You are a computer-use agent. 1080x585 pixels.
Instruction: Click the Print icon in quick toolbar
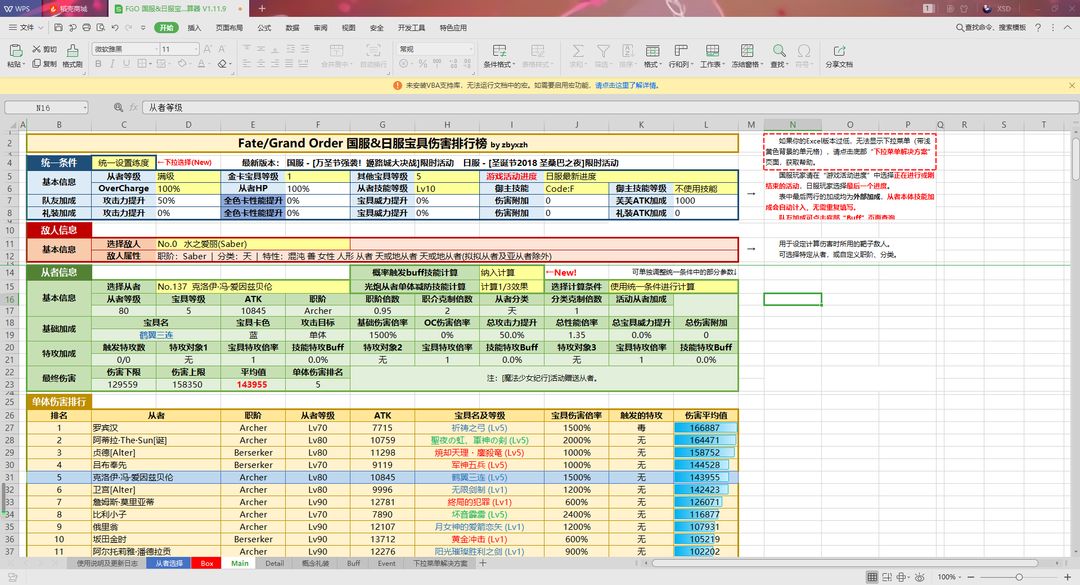point(86,28)
